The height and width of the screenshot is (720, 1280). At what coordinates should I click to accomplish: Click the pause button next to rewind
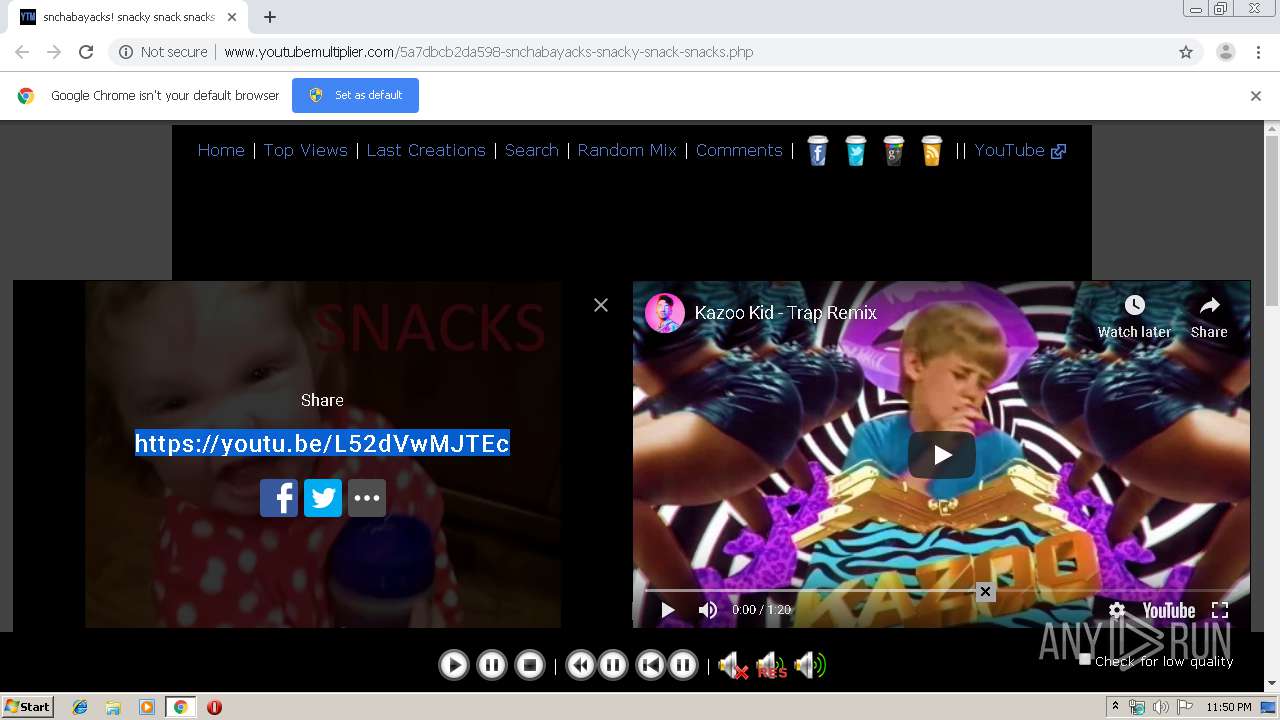[613, 665]
